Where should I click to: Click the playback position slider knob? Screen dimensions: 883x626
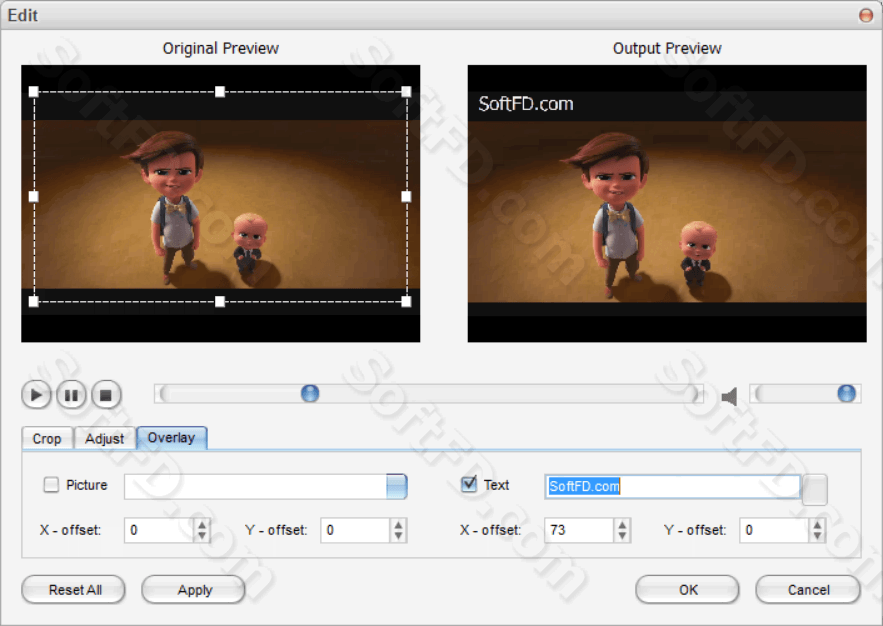click(x=310, y=393)
